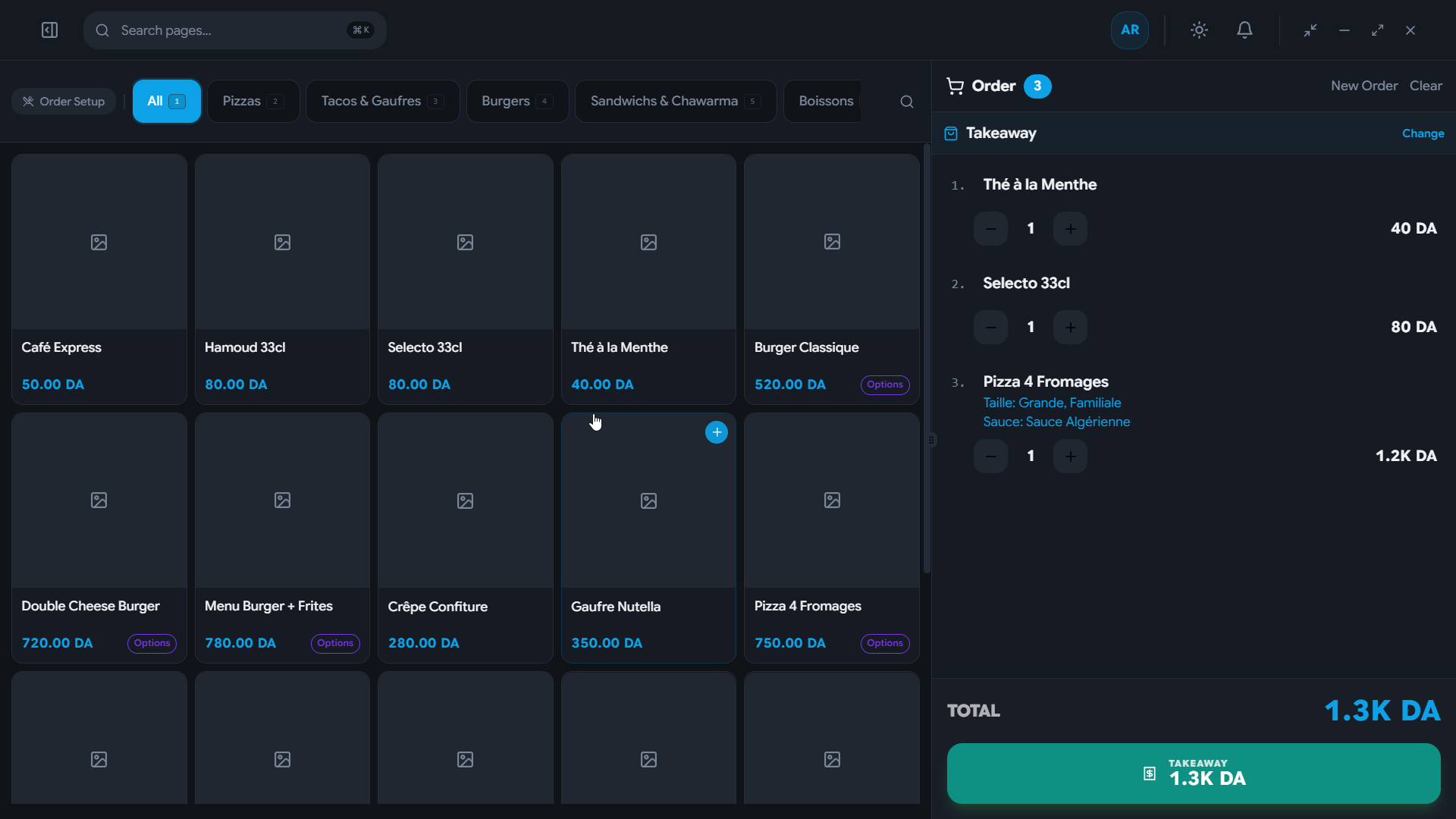Click Pizza 4 Fromages card image icon
Screen dimensions: 1456x819
tap(832, 500)
